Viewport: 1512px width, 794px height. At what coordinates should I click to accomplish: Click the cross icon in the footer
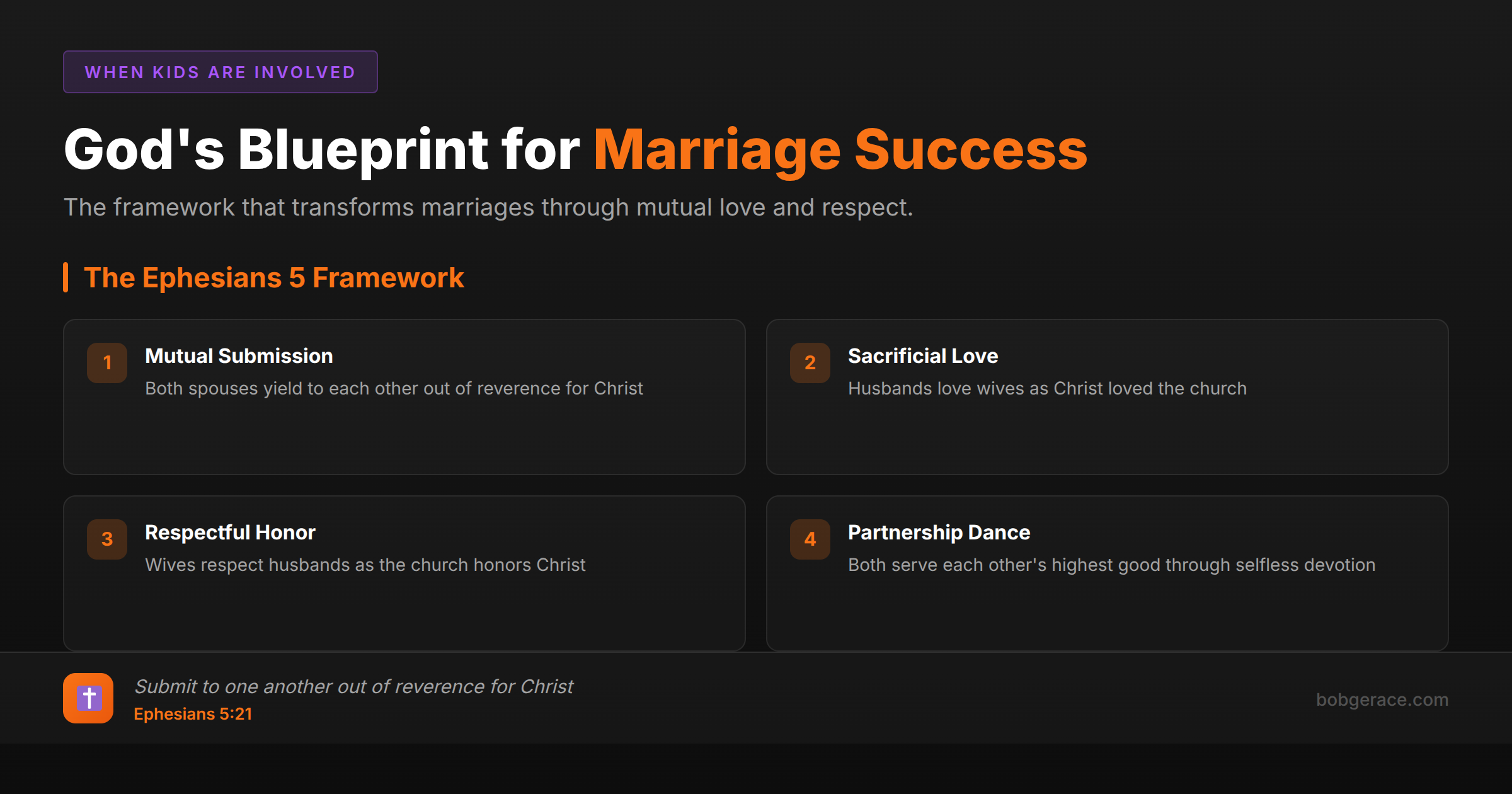click(x=88, y=698)
